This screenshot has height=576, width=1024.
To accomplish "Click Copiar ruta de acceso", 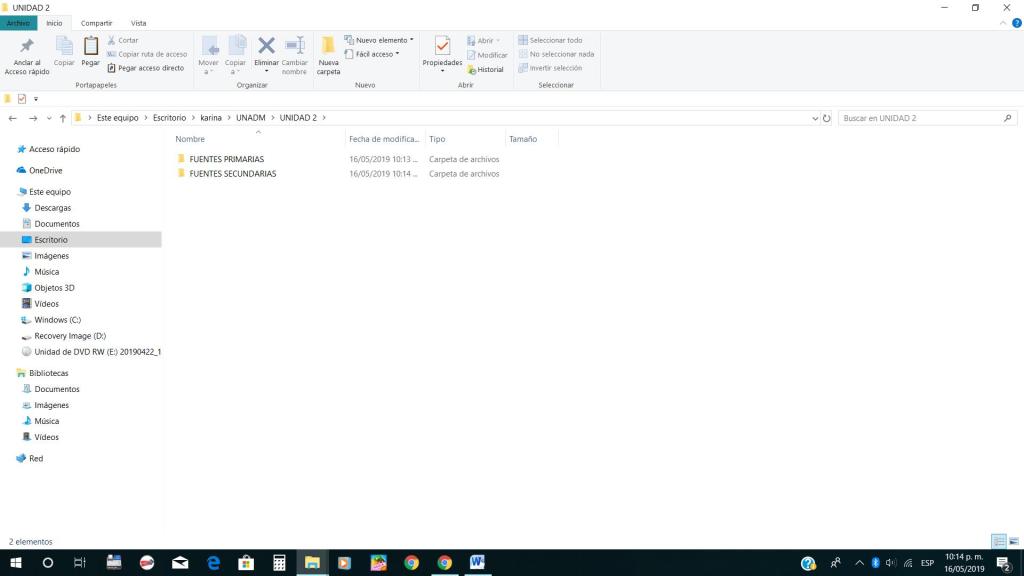I will (147, 54).
